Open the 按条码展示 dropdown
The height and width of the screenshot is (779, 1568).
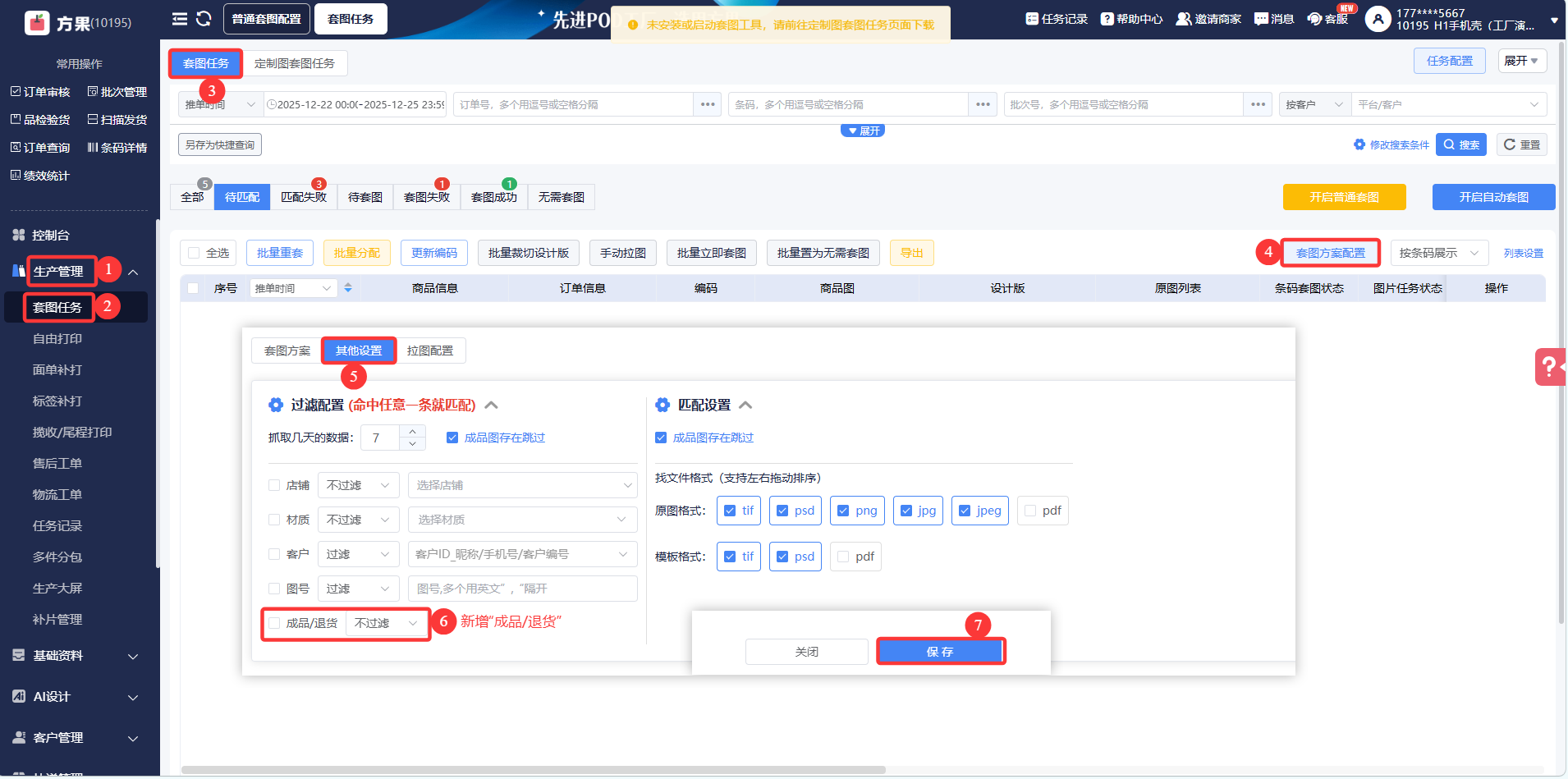[x=1438, y=253]
